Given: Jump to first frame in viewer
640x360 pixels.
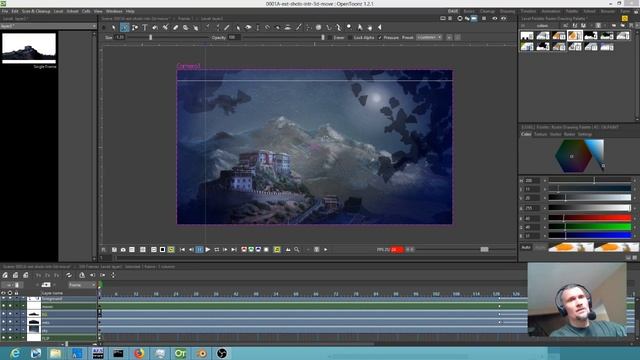Looking at the screenshot, I should click(182, 249).
